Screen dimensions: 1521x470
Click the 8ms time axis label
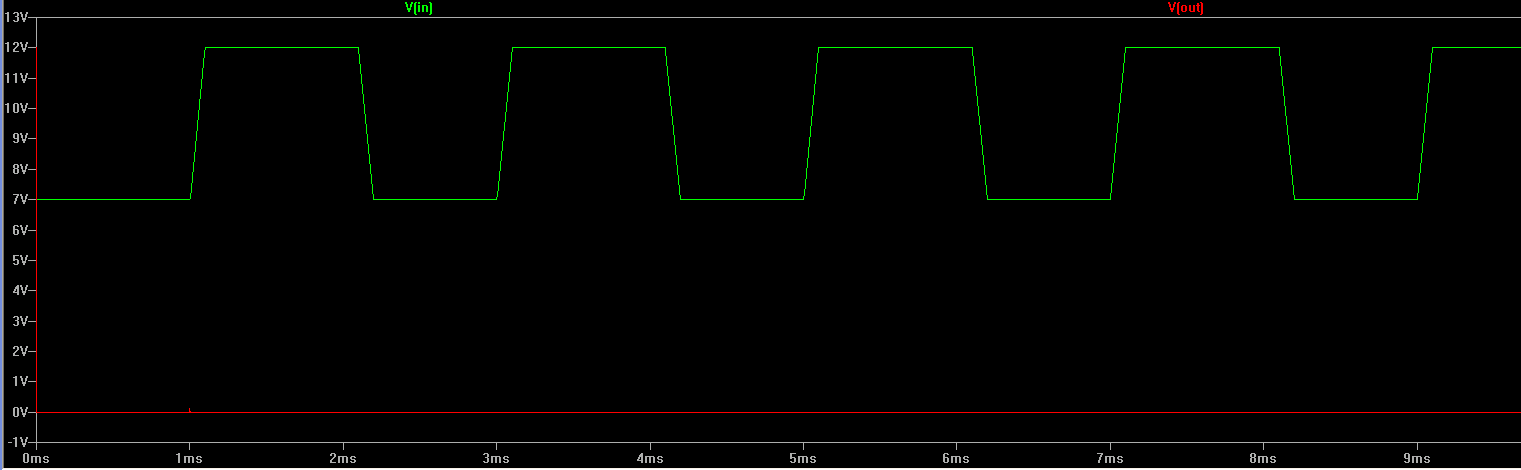pyautogui.click(x=1263, y=460)
